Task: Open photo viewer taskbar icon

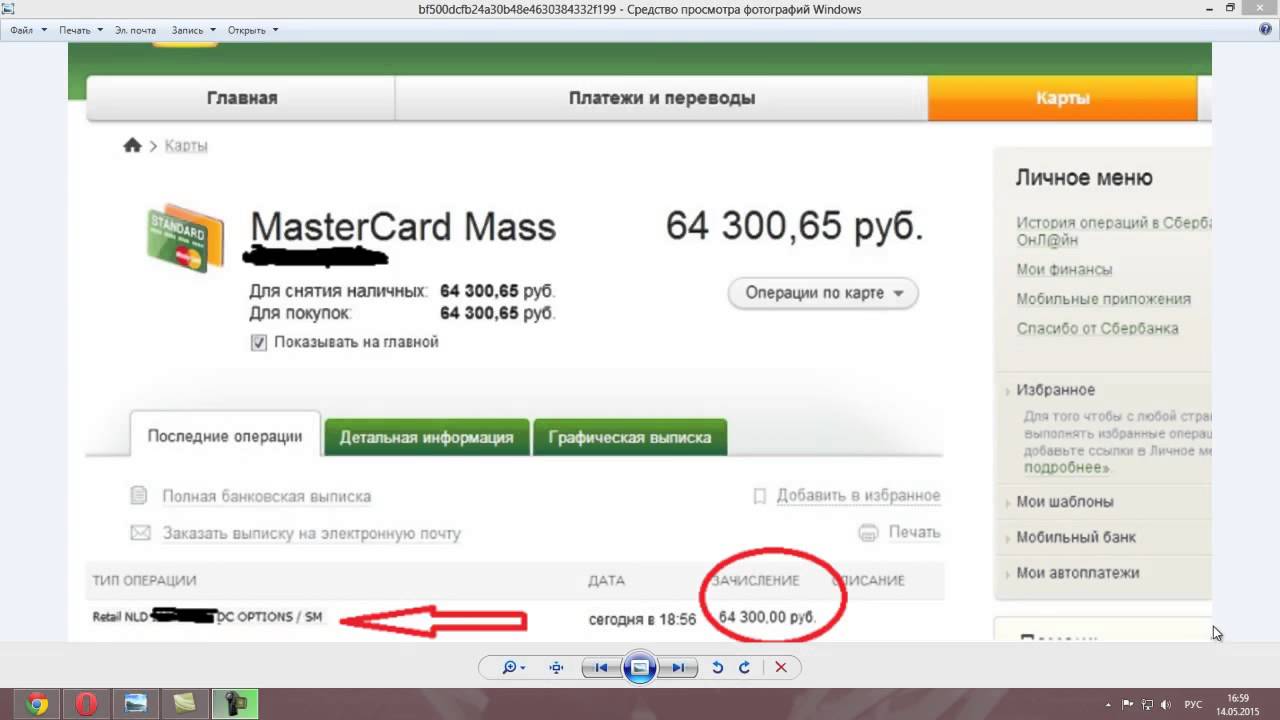Action: point(135,704)
